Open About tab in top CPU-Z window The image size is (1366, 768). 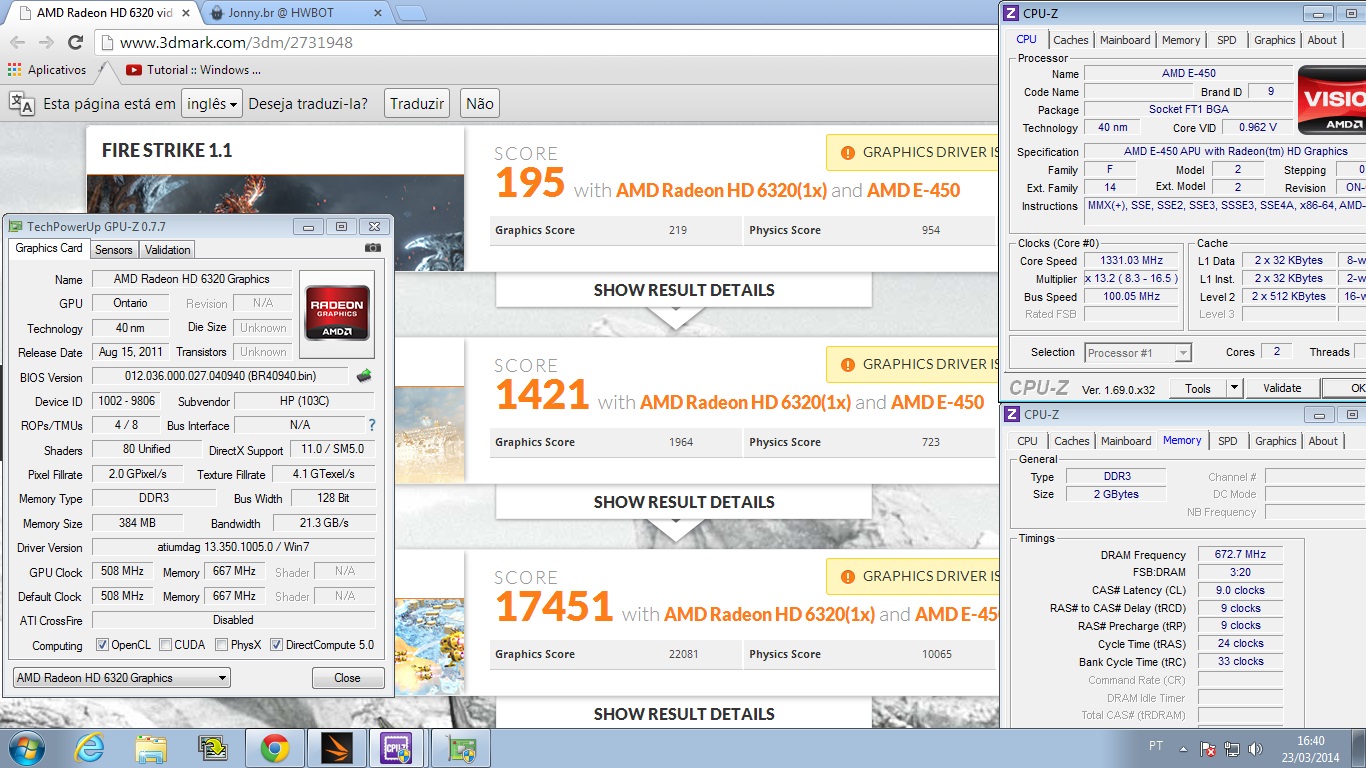click(1322, 40)
